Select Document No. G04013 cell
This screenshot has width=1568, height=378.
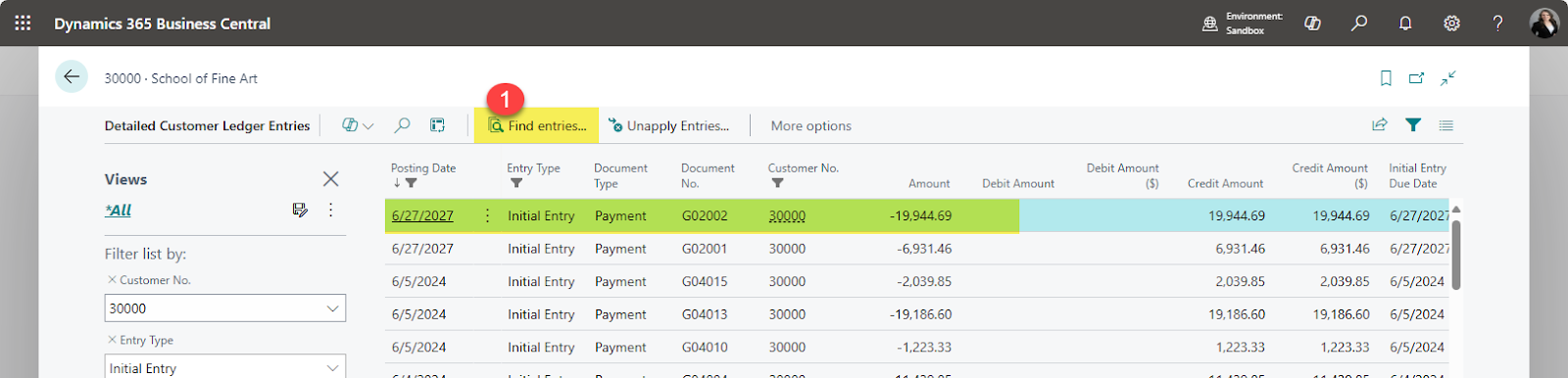[x=705, y=314]
